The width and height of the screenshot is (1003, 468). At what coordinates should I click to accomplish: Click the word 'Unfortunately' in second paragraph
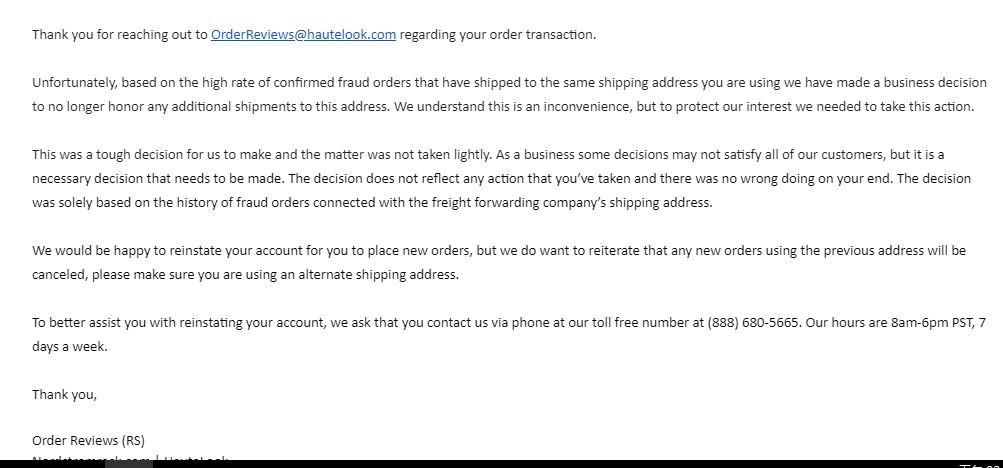[x=75, y=82]
